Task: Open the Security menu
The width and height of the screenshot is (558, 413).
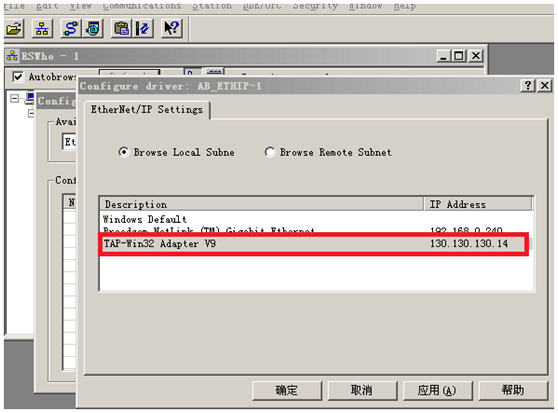Action: [315, 6]
